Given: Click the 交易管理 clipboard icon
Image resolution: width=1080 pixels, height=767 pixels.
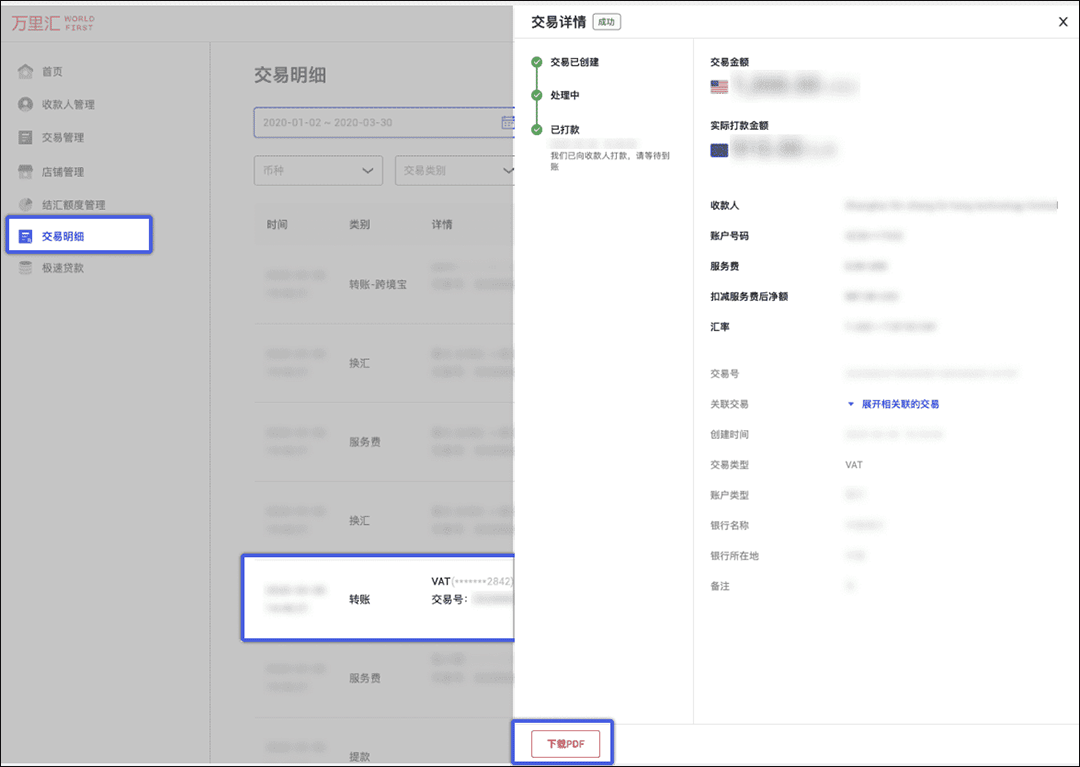Looking at the screenshot, I should click(x=25, y=138).
